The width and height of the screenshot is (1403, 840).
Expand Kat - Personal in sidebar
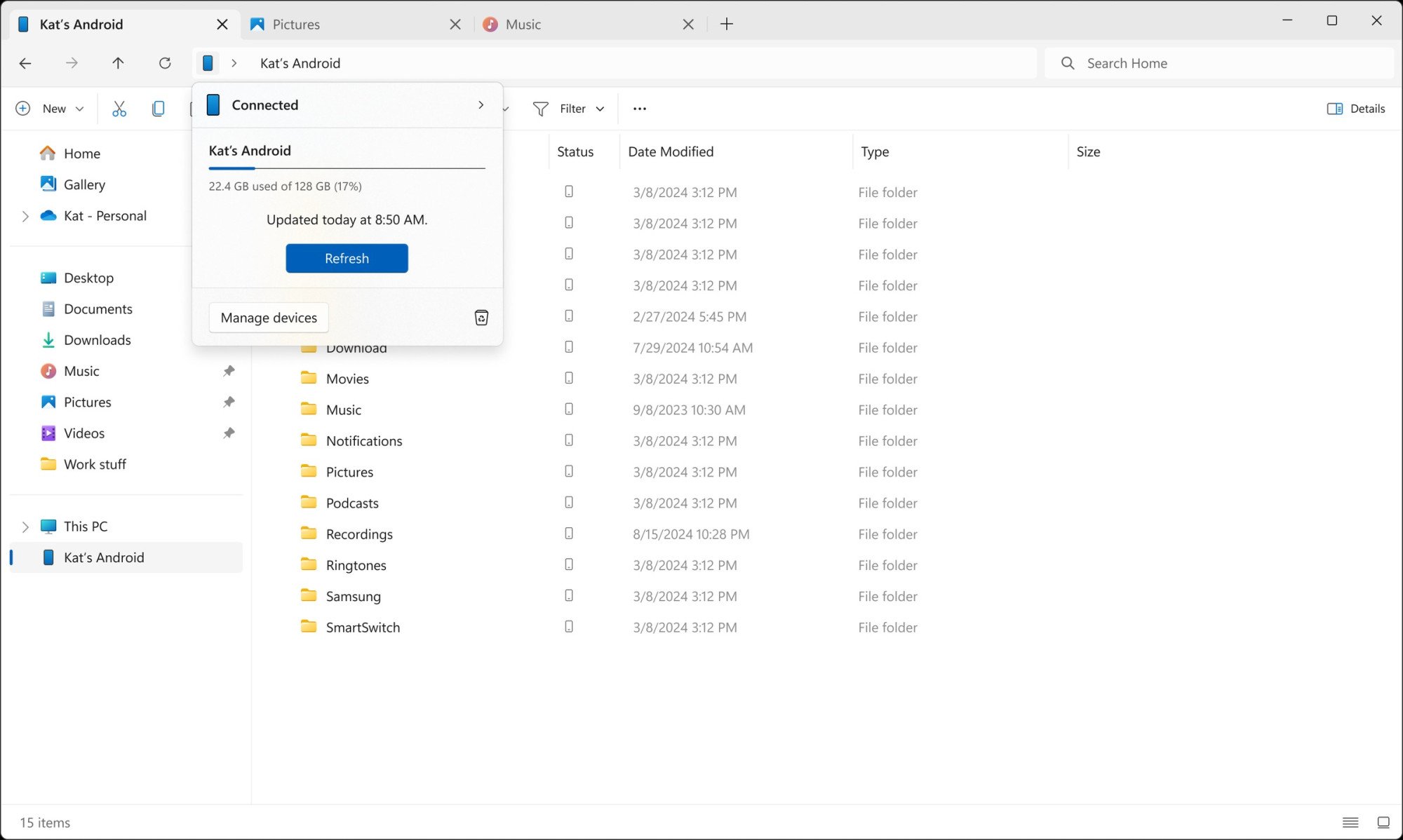click(25, 215)
